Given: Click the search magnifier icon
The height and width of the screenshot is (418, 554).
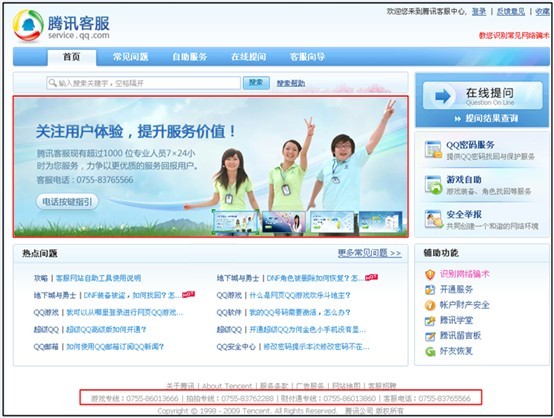Looking at the screenshot, I should pyautogui.click(x=53, y=83).
